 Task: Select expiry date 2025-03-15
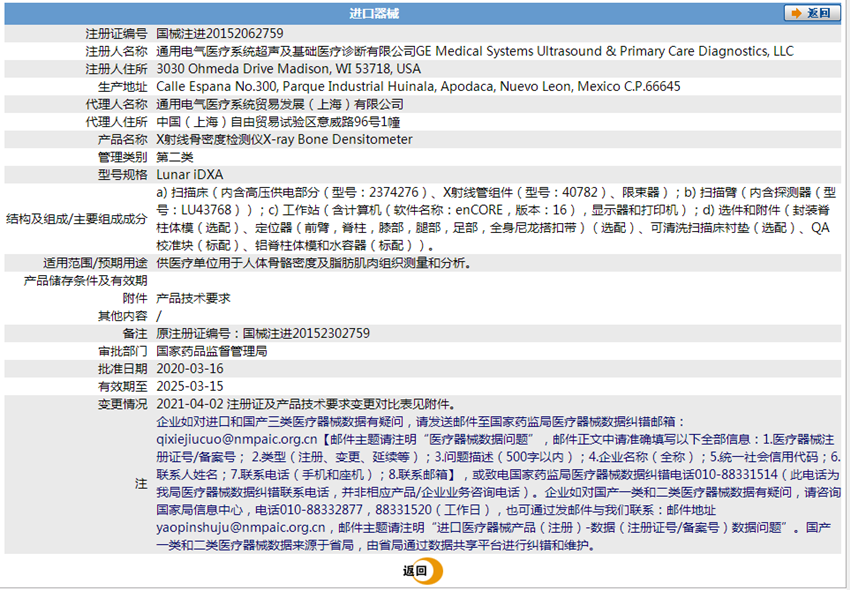tap(190, 386)
